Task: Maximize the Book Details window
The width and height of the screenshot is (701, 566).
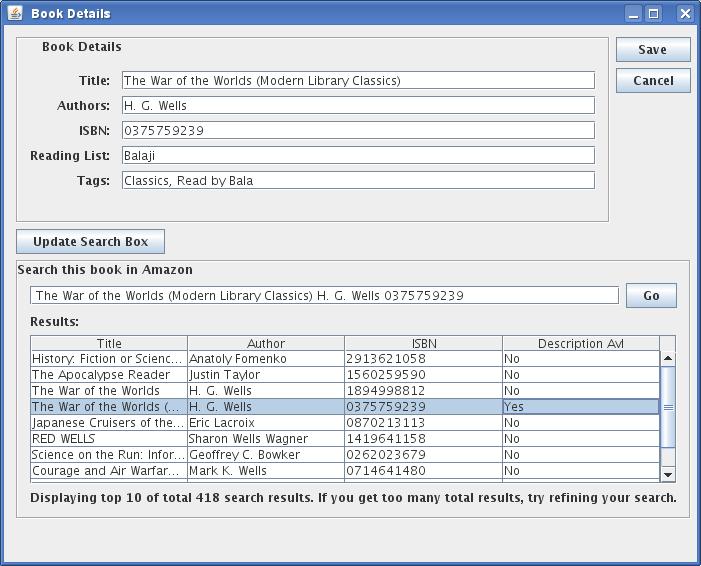Action: click(654, 14)
